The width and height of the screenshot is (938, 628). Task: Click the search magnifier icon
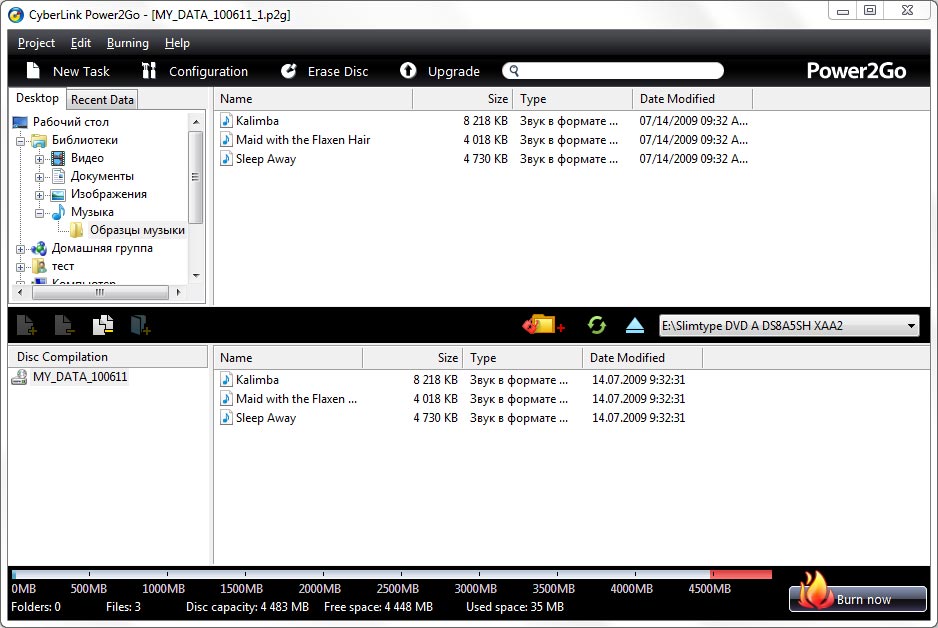[514, 71]
